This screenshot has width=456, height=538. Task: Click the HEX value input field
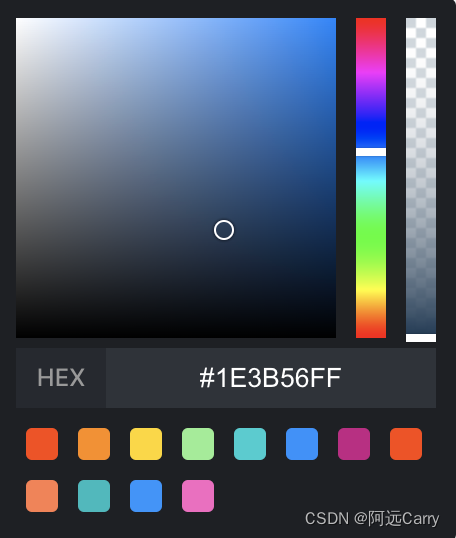click(271, 378)
